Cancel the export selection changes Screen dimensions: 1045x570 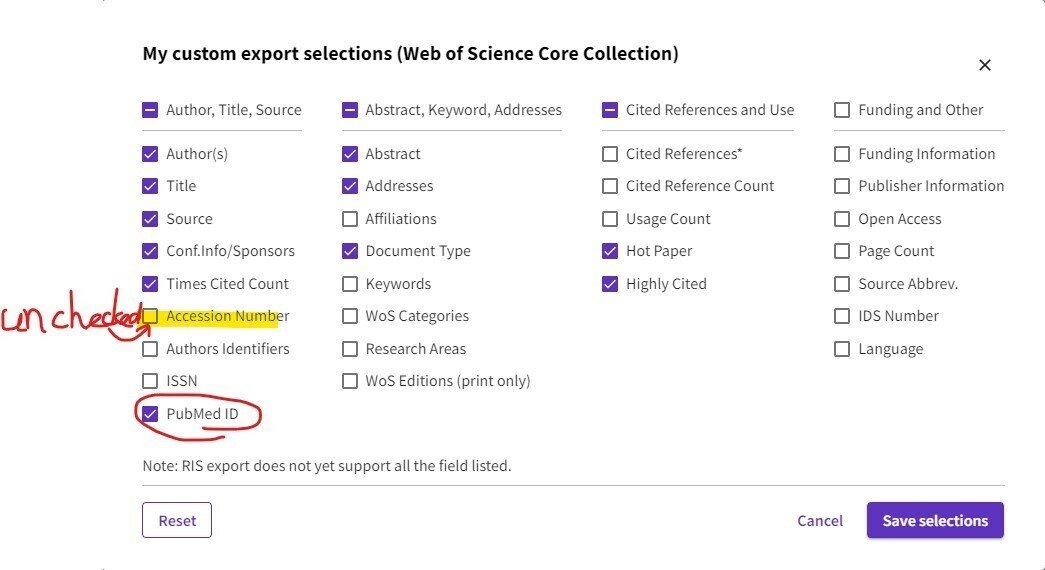tap(820, 521)
